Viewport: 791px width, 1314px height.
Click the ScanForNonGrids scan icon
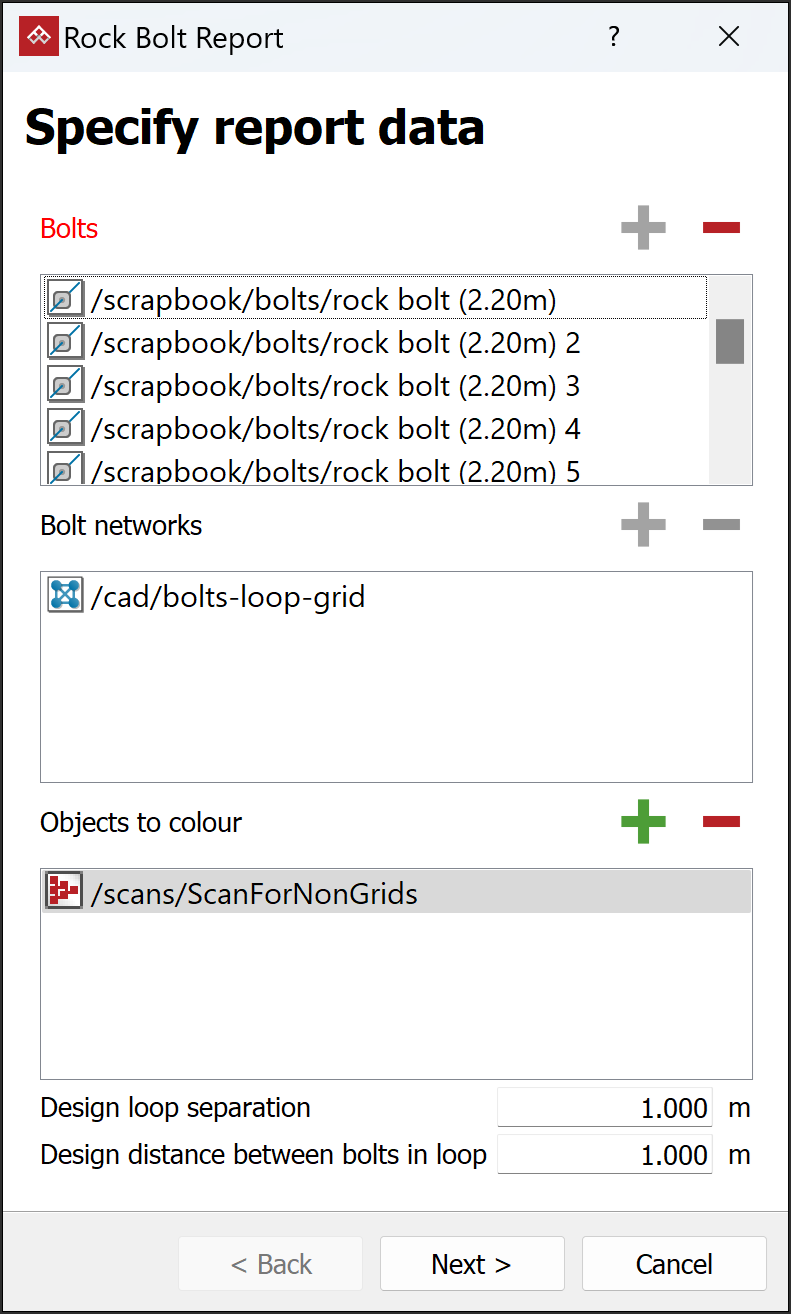pos(65,892)
